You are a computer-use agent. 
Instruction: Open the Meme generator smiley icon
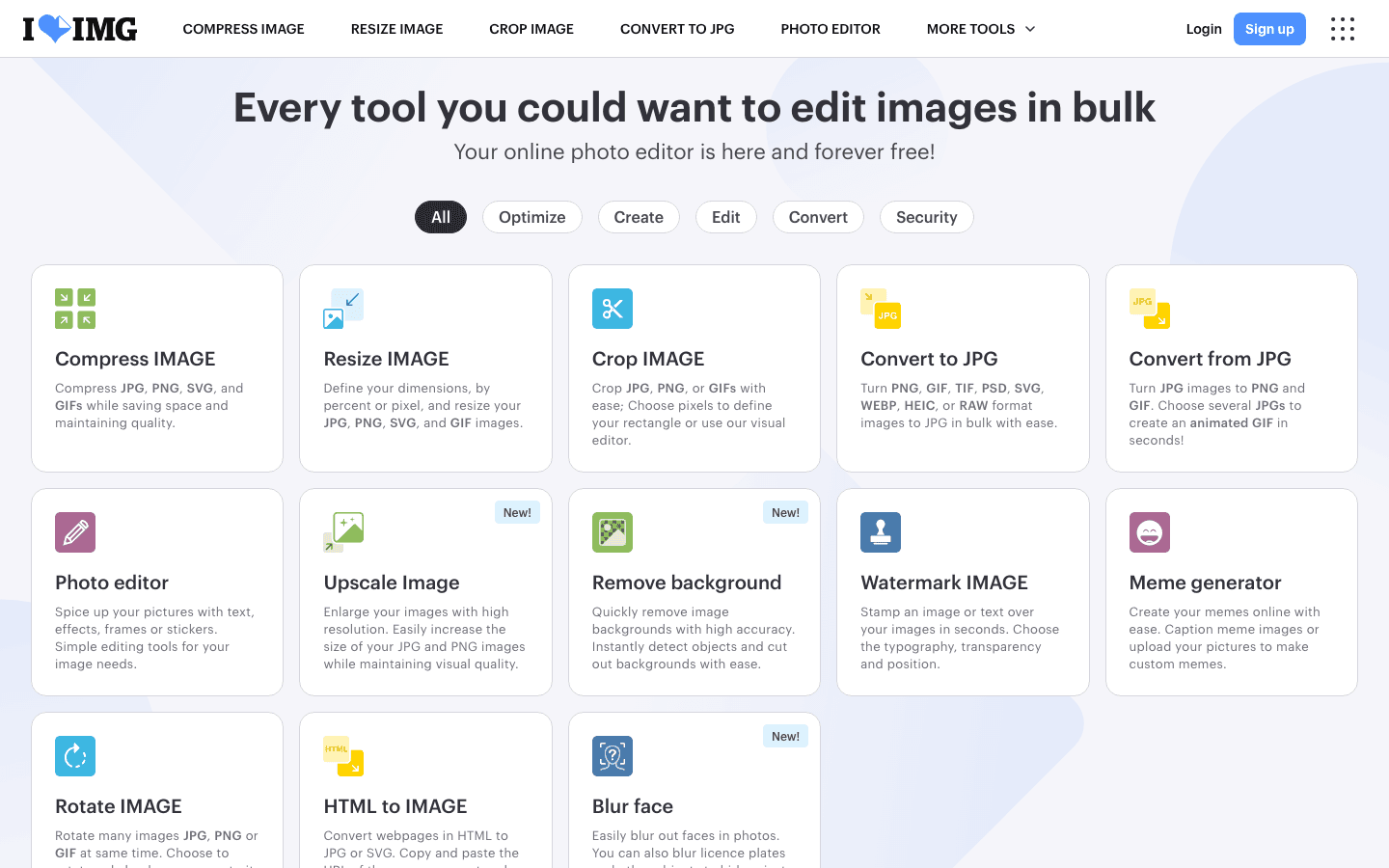tap(1149, 532)
